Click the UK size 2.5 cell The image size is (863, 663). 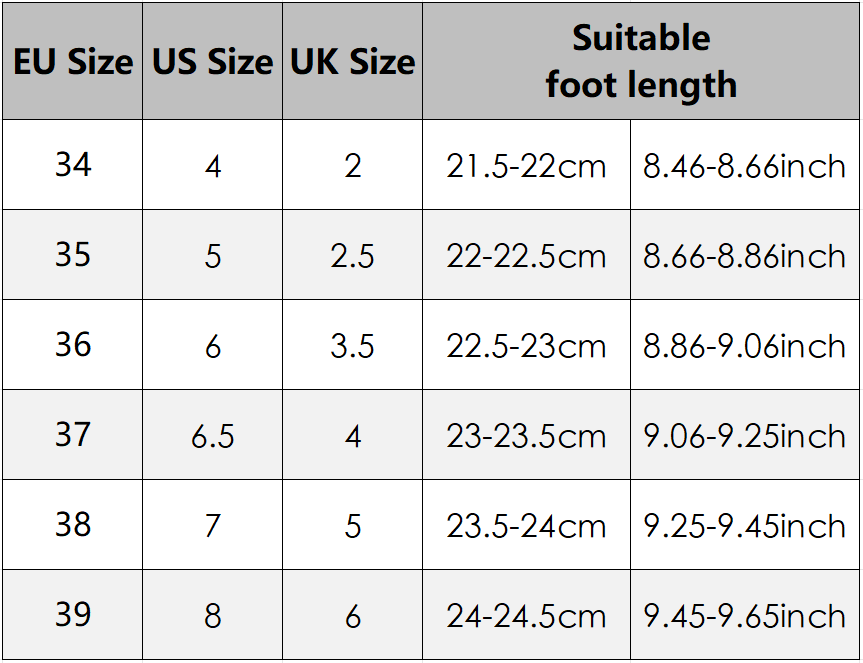[352, 256]
